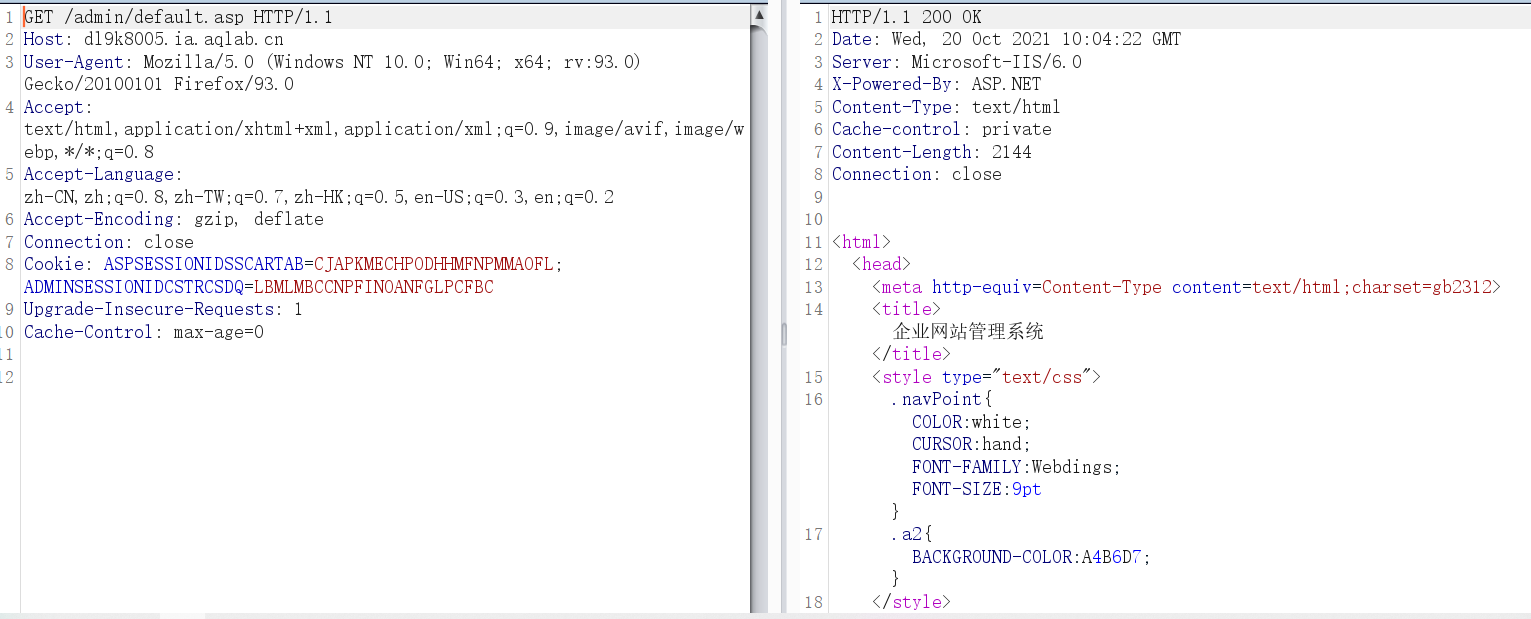Viewport: 1531px width, 619px height.
Task: Click the request pane vertical scrollbar thumb
Action: coord(759,318)
